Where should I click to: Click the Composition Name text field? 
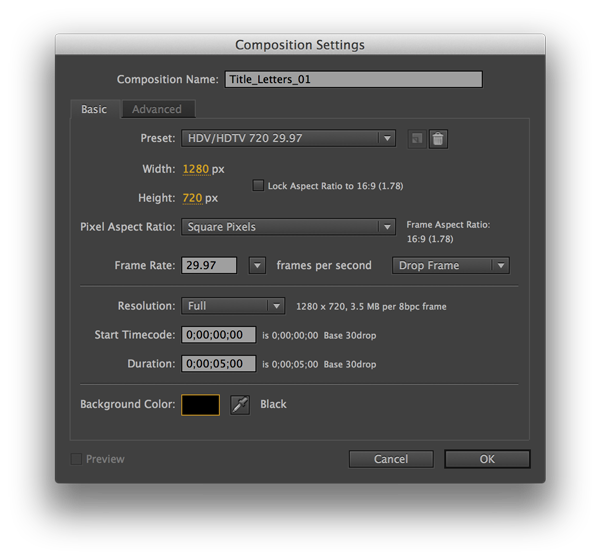(x=354, y=79)
